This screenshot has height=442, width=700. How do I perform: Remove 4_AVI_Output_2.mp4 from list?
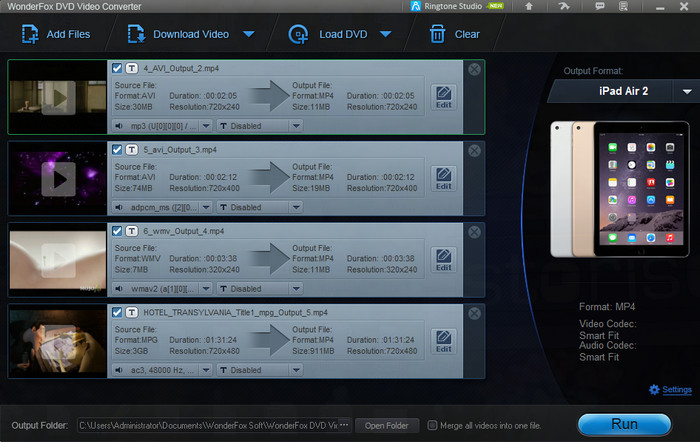tap(474, 69)
